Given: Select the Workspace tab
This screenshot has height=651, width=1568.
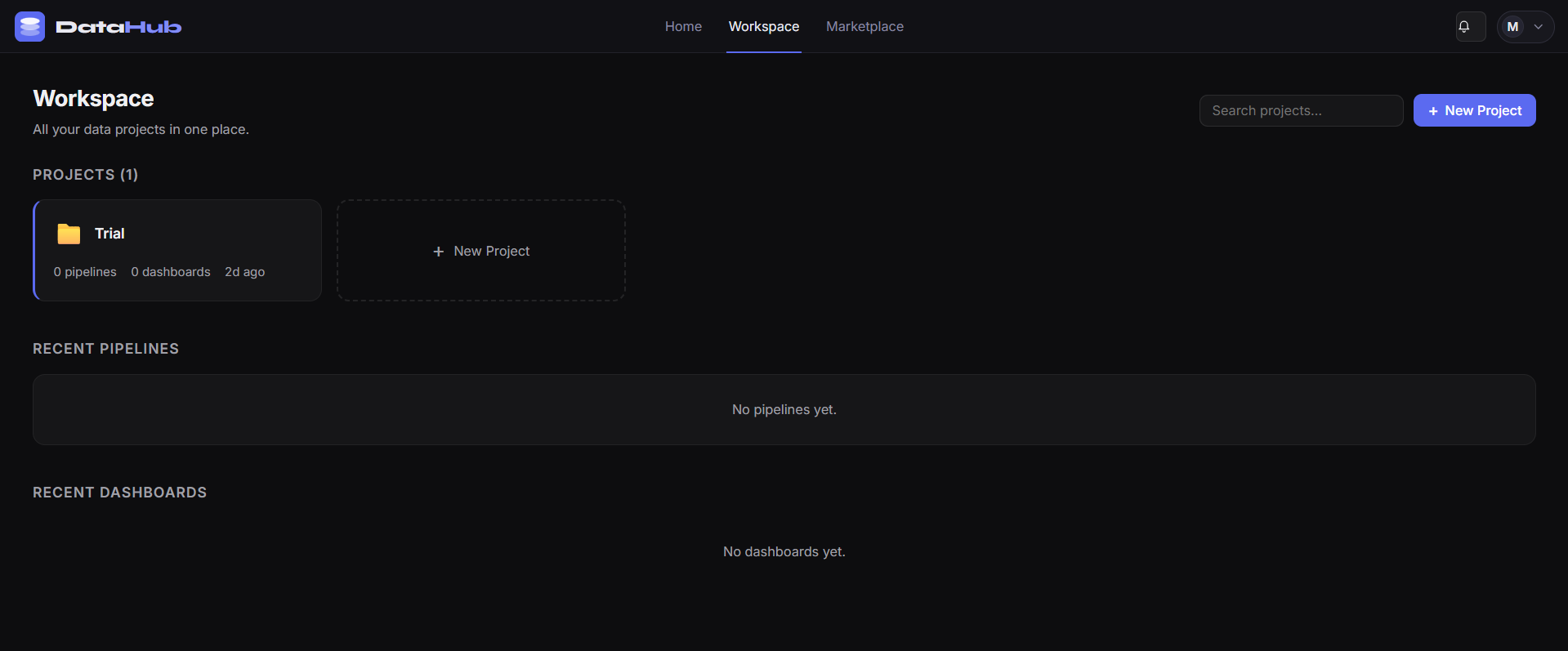Looking at the screenshot, I should (764, 26).
